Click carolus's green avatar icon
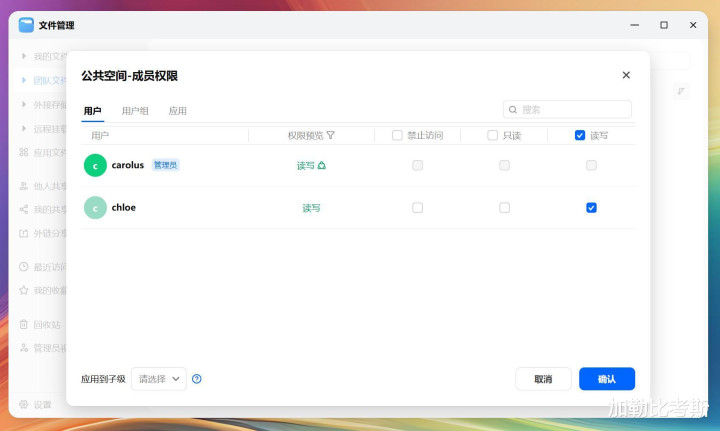 (x=95, y=165)
